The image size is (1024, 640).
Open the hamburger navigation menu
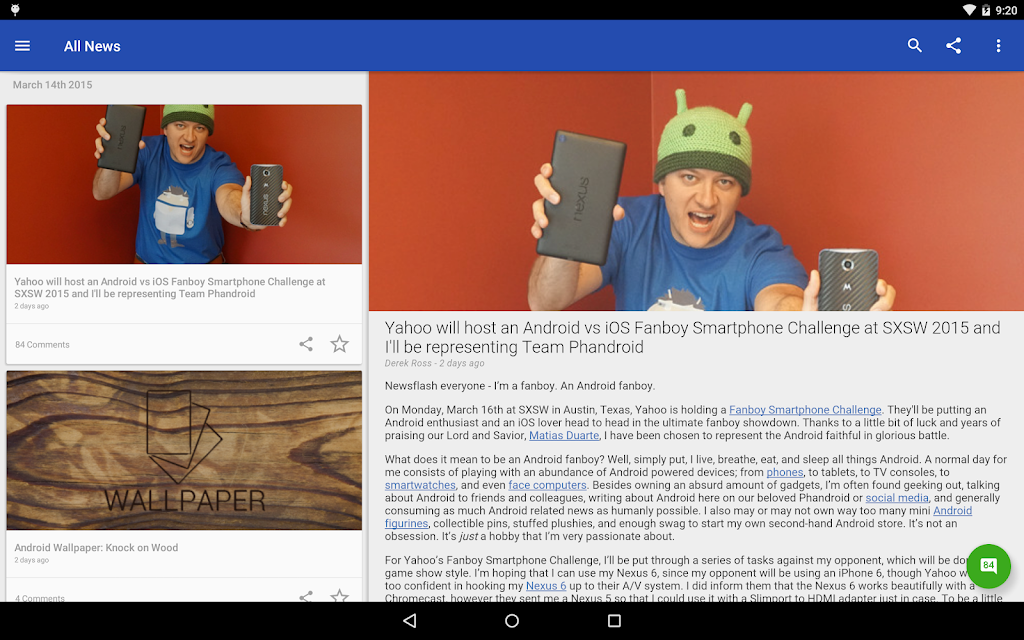[x=22, y=46]
